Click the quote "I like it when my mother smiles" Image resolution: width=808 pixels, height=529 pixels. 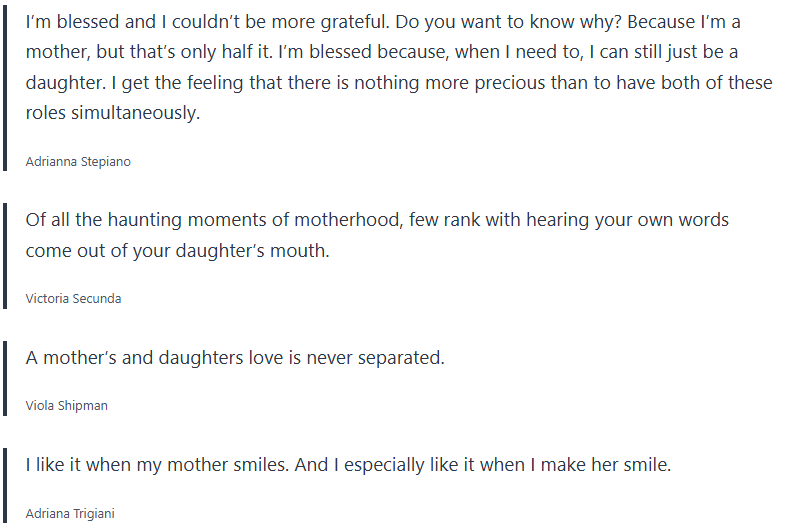click(x=348, y=465)
